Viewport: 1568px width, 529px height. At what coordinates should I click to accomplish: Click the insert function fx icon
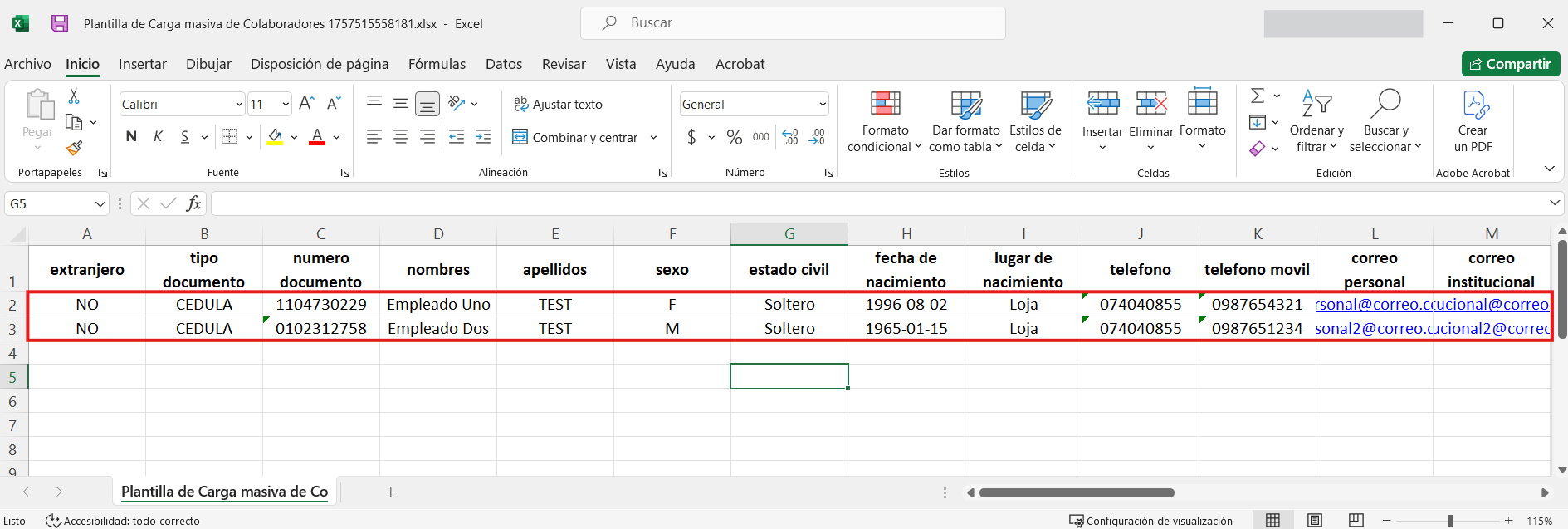click(x=194, y=203)
